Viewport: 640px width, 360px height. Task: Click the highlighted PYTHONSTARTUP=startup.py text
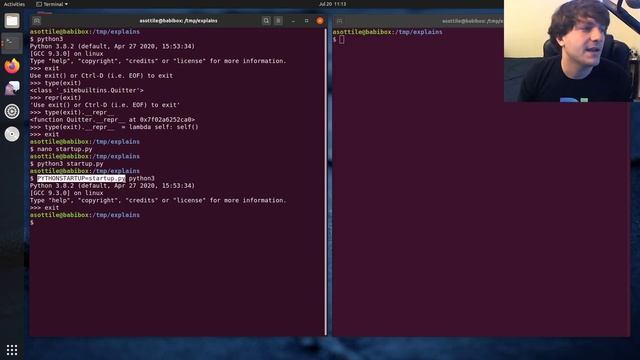click(81, 178)
